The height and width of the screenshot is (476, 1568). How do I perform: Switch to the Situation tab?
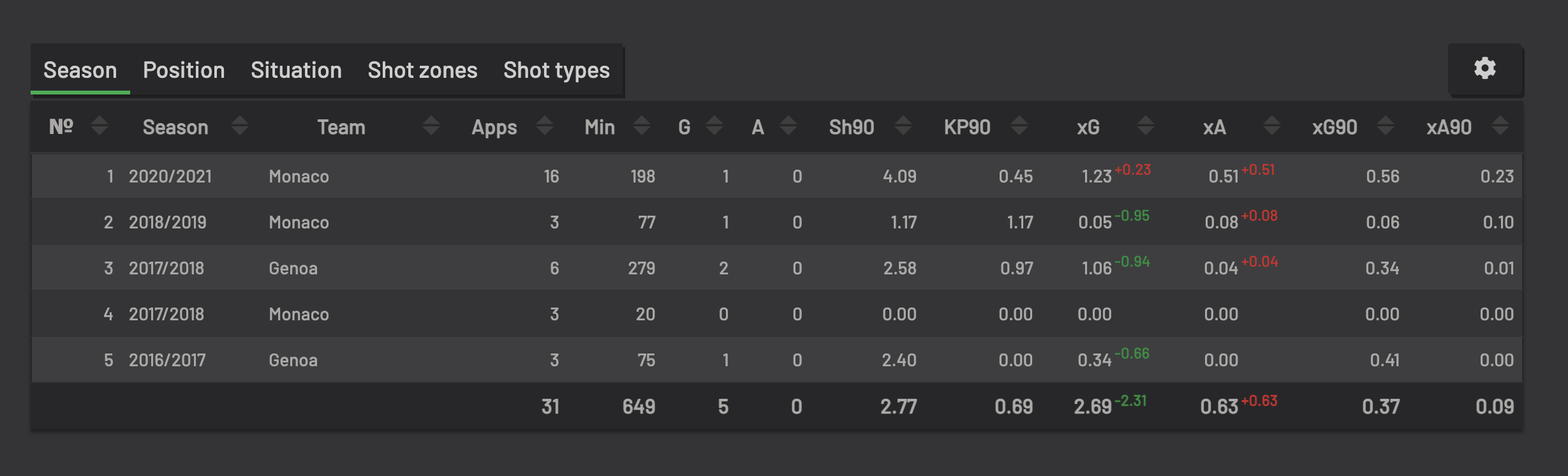[296, 70]
